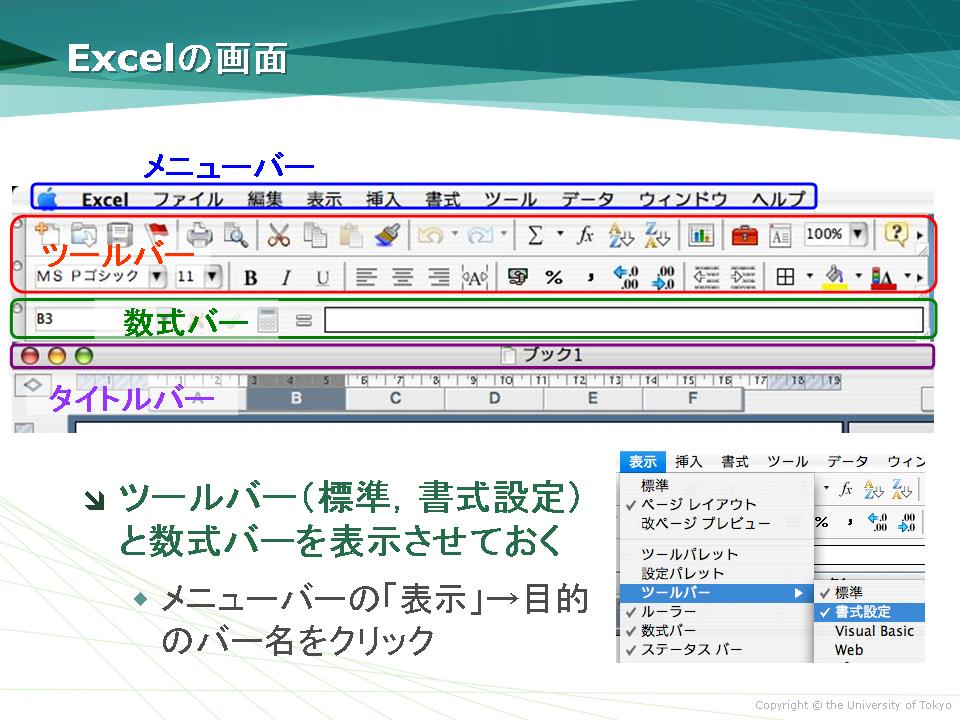The height and width of the screenshot is (720, 960).
Task: Click the Cut scissors icon
Action: [x=279, y=234]
